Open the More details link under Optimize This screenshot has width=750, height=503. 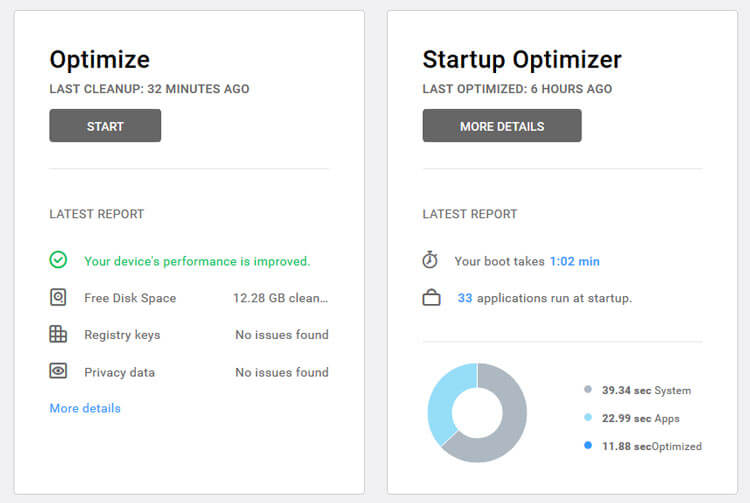point(85,408)
